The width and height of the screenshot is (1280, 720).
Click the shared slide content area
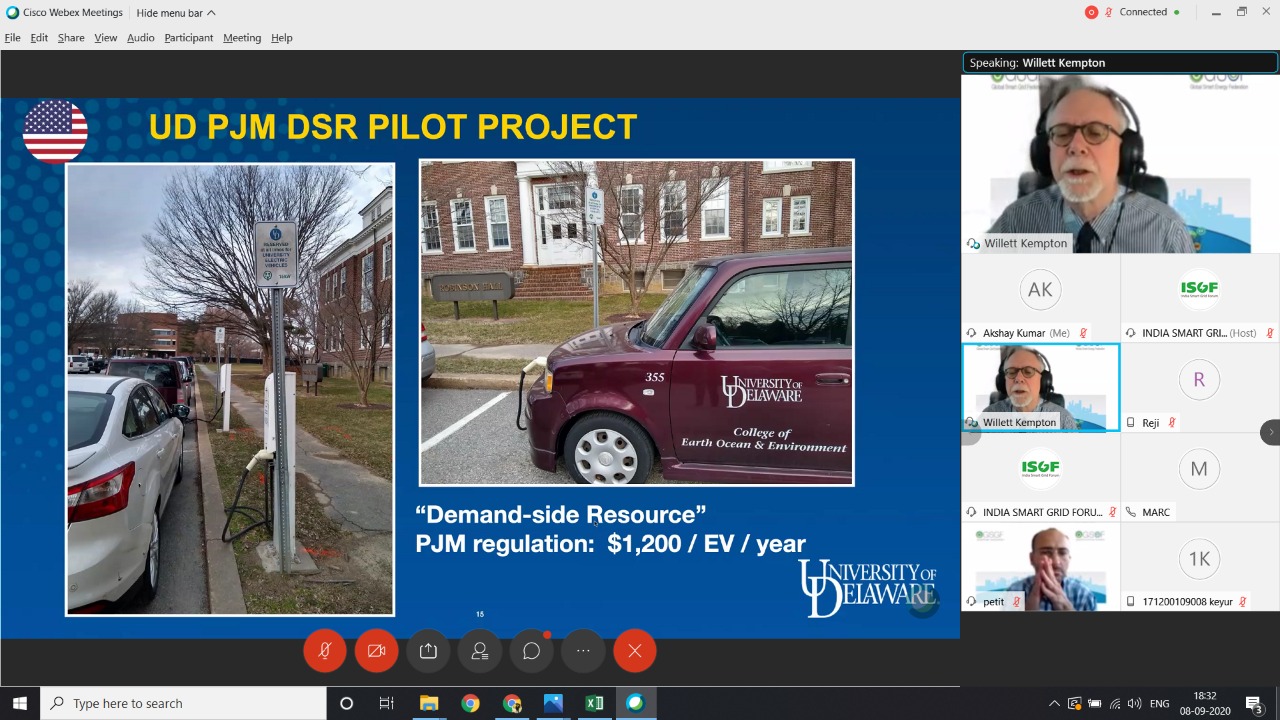coord(480,368)
